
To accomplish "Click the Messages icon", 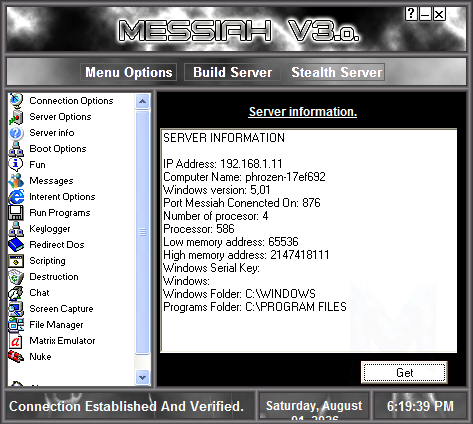I will coord(16,181).
